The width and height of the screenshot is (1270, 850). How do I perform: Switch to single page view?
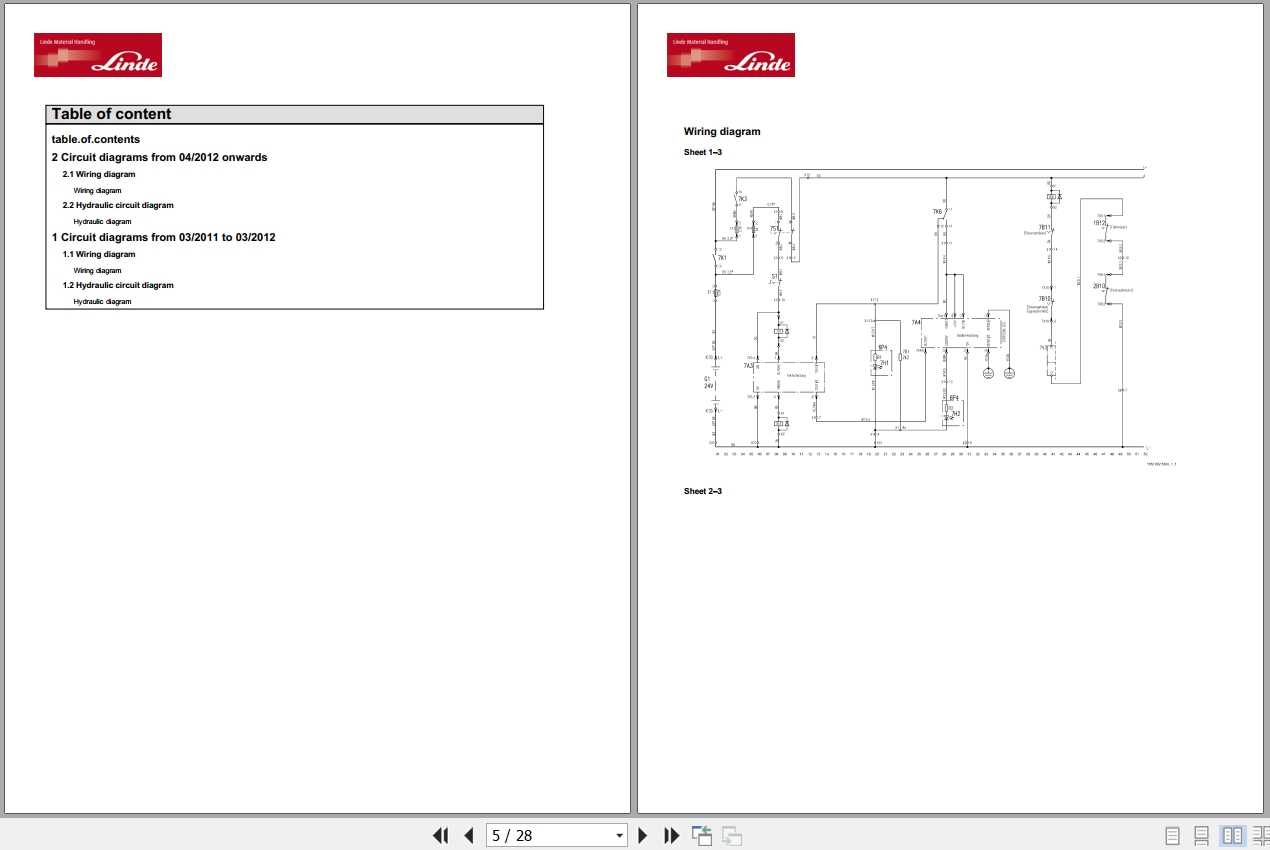[1173, 836]
